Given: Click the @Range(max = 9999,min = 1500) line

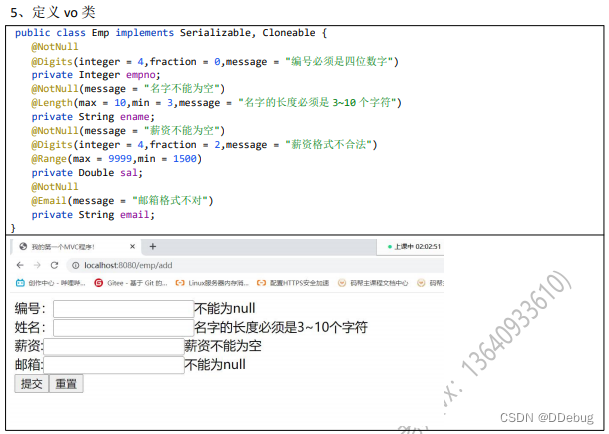Looking at the screenshot, I should [117, 159].
